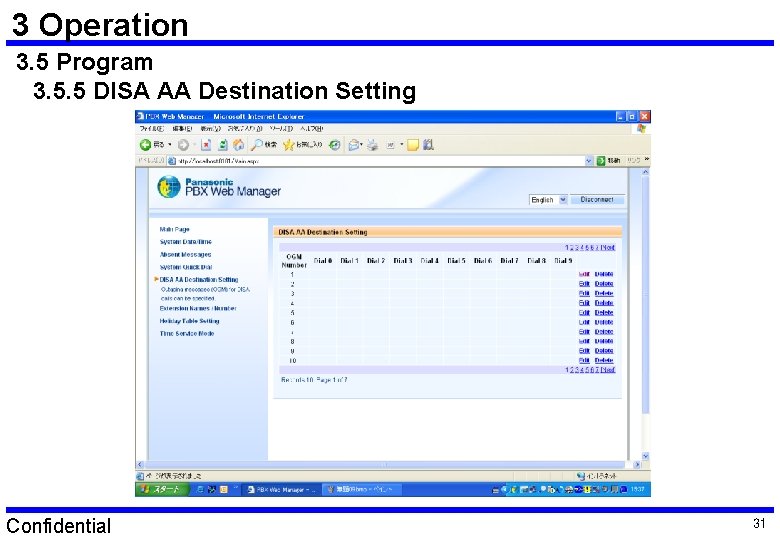The image size is (780, 540).
Task: Click the Mail envelope toolbar icon
Action: pyautogui.click(x=354, y=145)
